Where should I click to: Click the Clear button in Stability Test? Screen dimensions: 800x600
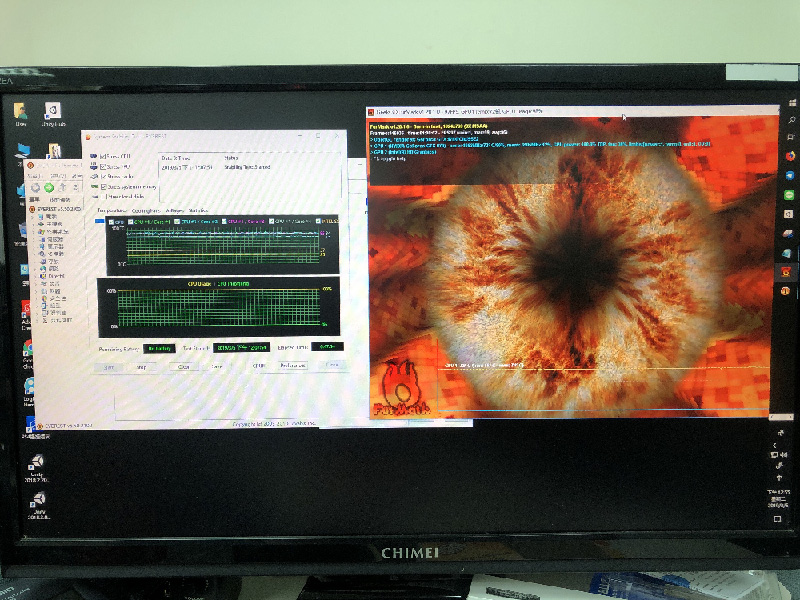[x=183, y=367]
